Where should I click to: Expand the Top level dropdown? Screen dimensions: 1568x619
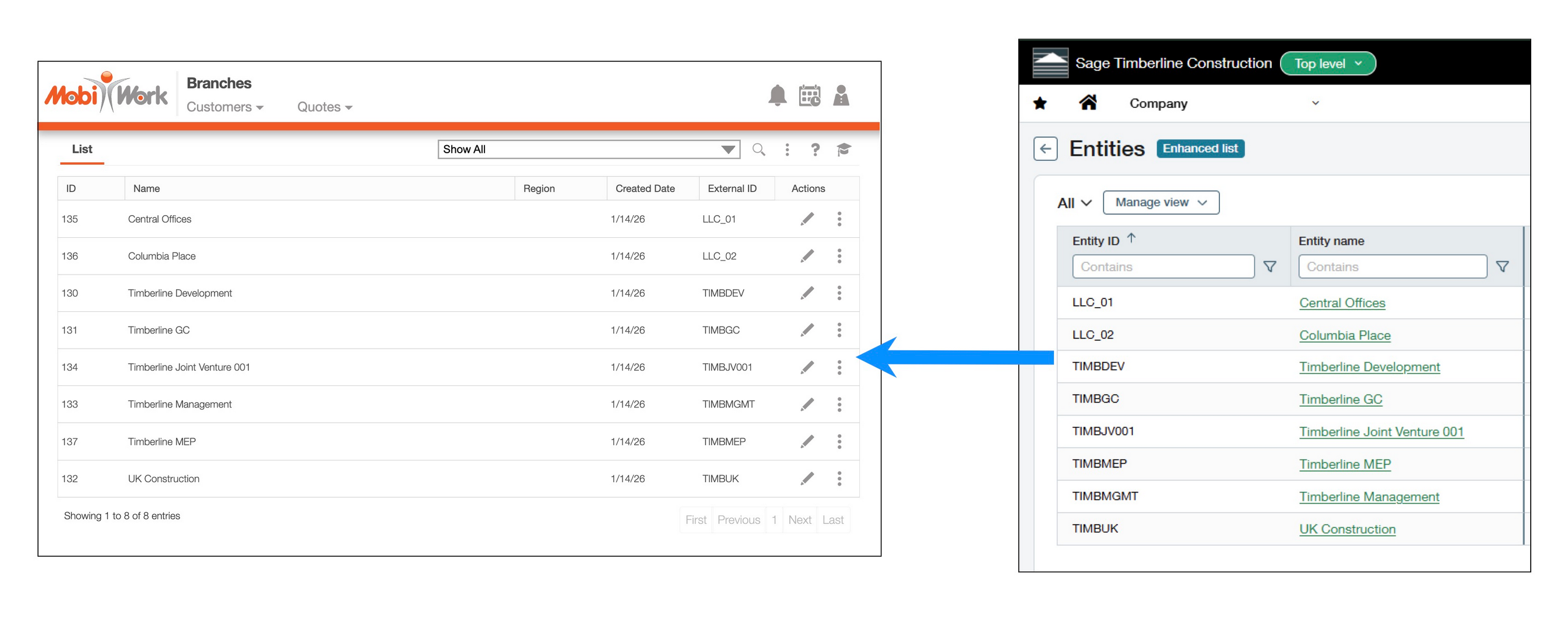pyautogui.click(x=1328, y=63)
